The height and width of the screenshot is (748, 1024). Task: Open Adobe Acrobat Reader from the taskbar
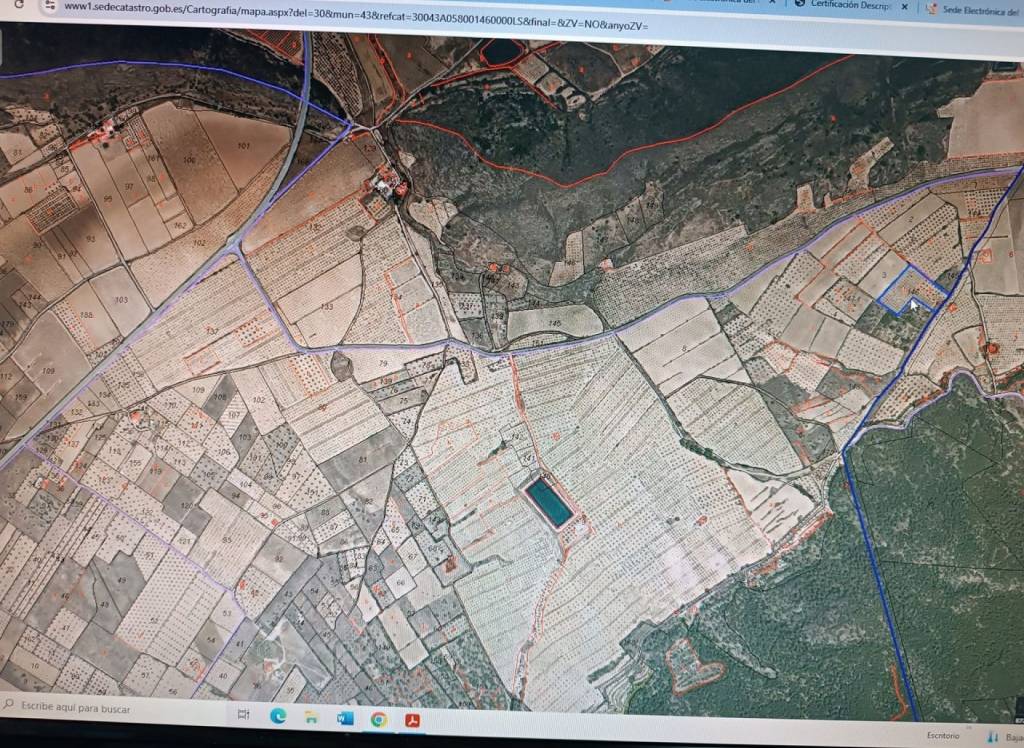click(412, 719)
